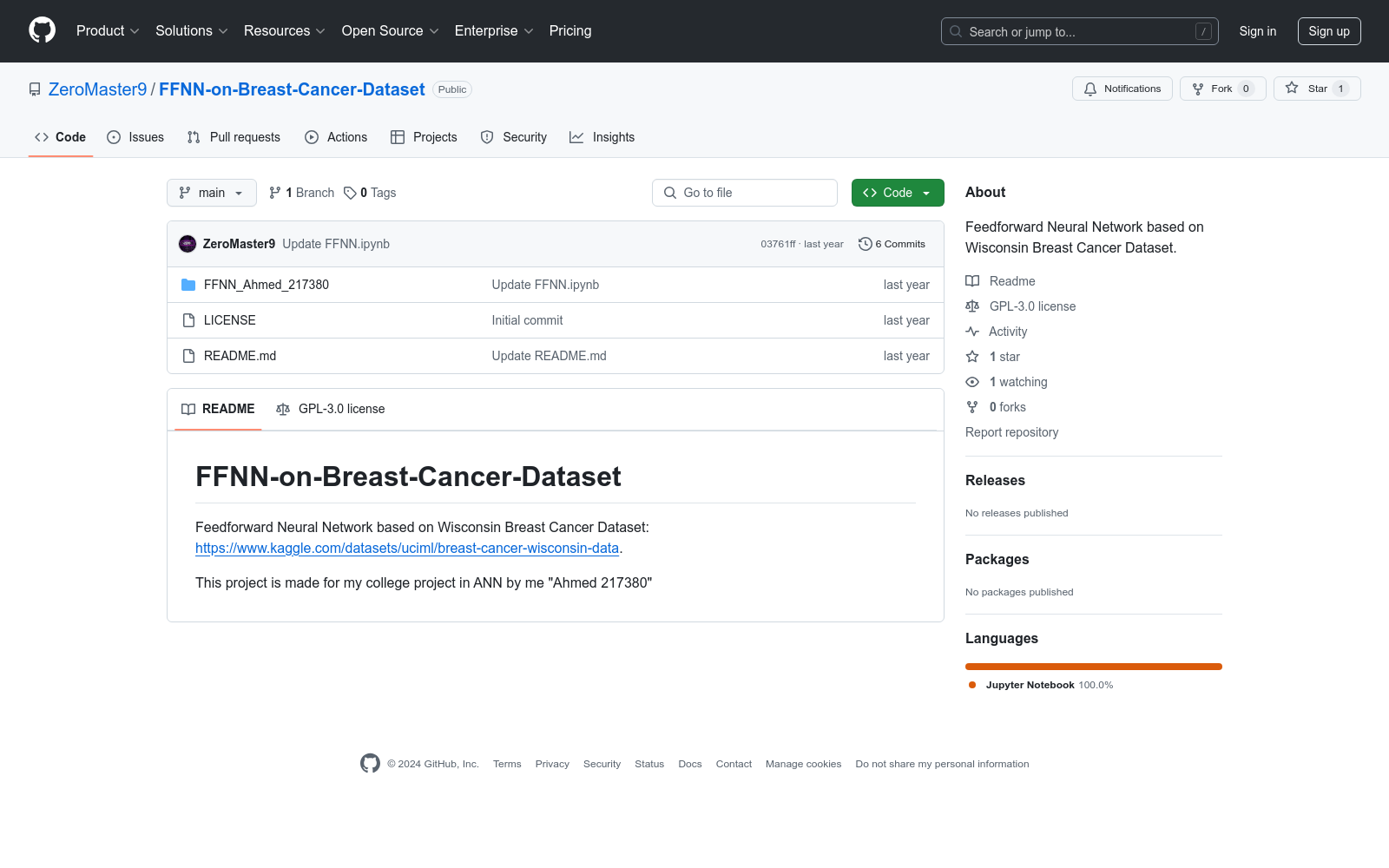Select the Code tab
The width and height of the screenshot is (1389, 868).
click(61, 137)
